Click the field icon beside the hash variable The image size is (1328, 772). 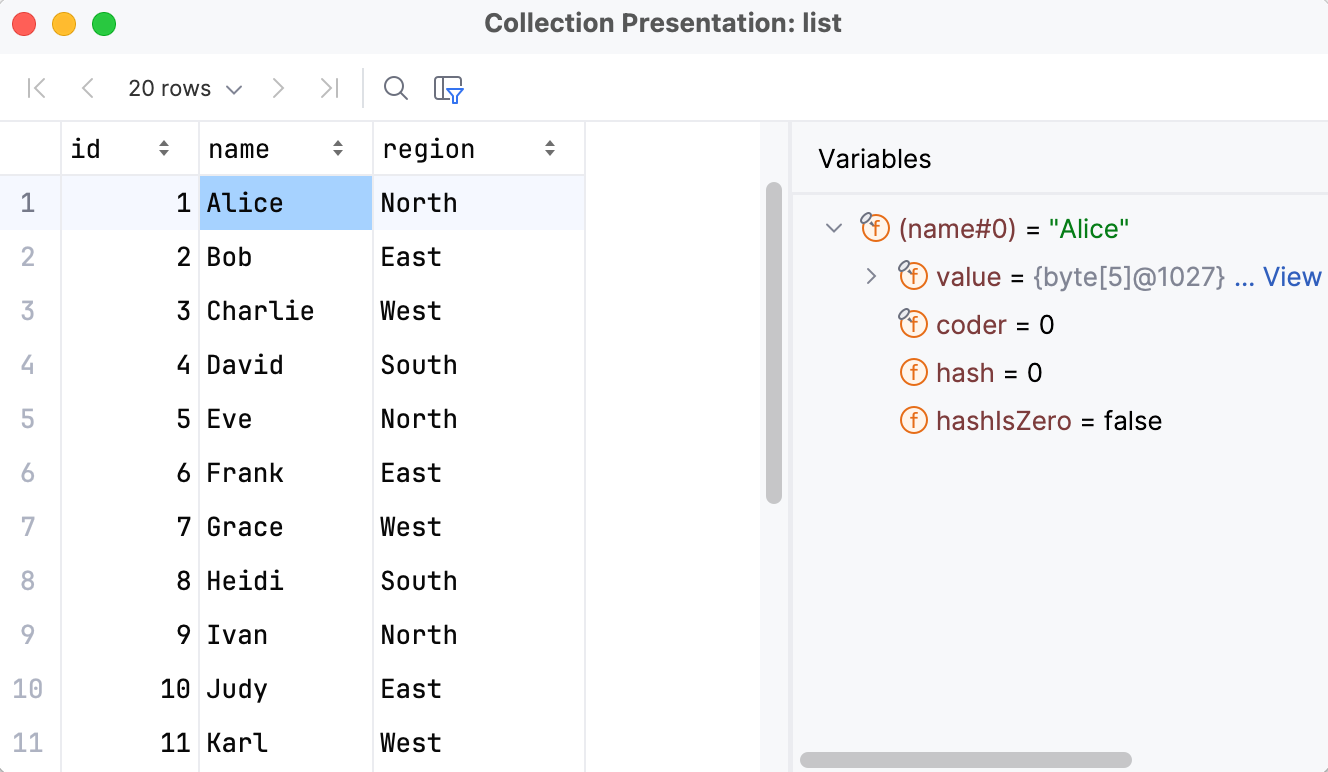pyautogui.click(x=913, y=372)
